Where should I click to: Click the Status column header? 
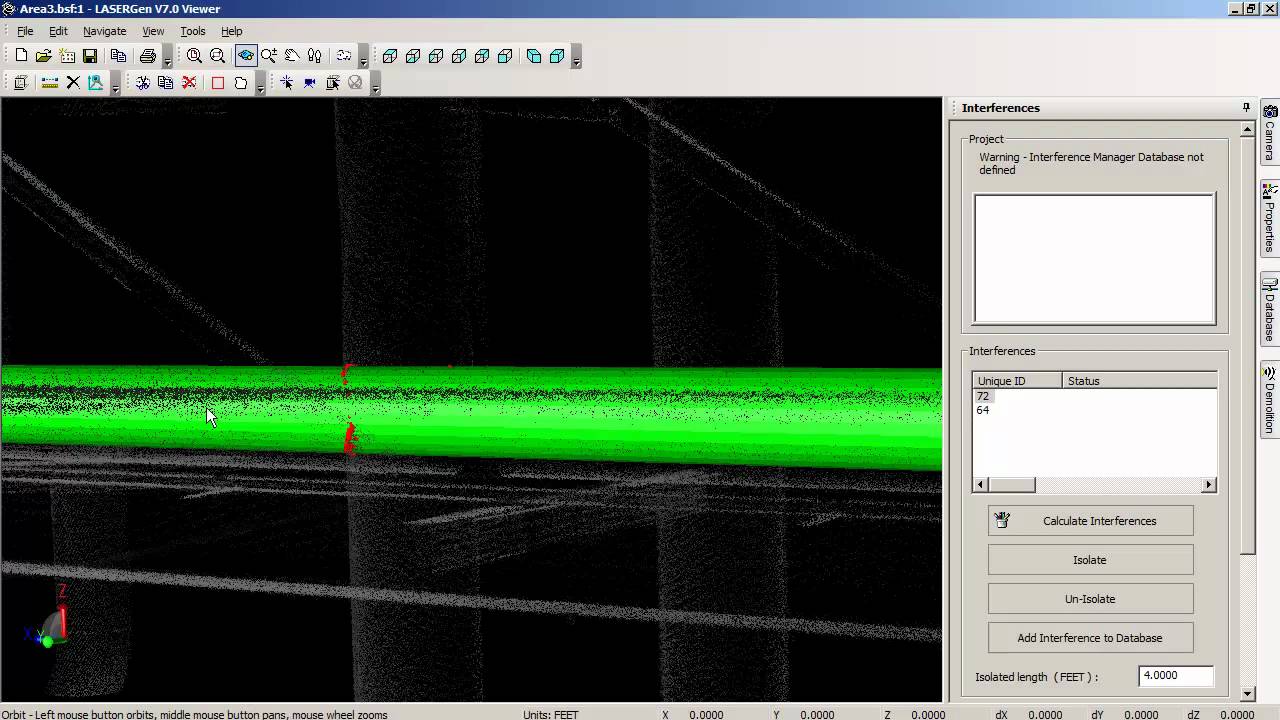[x=1139, y=381]
